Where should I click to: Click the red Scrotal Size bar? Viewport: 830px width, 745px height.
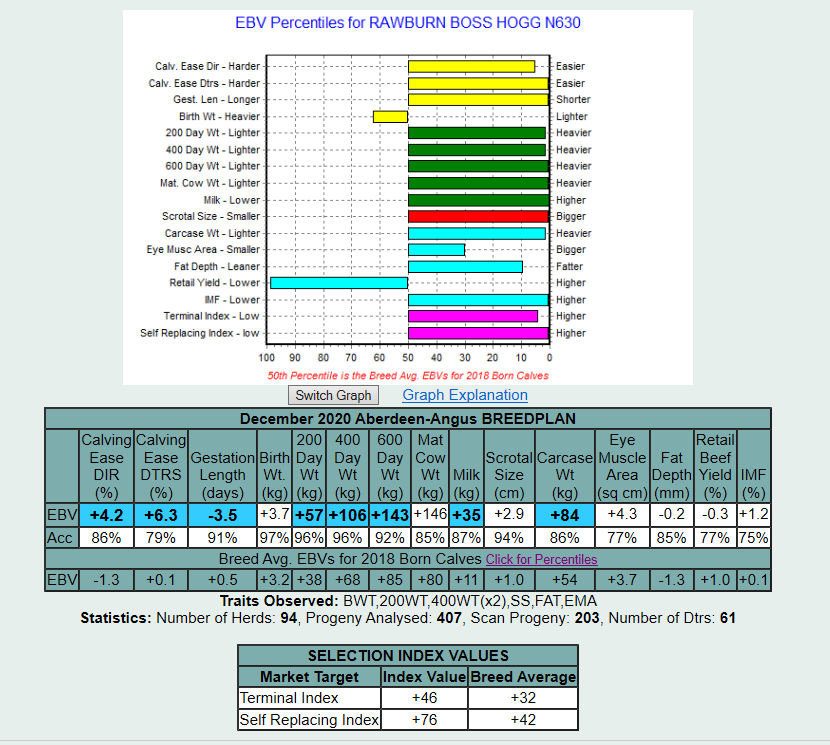478,216
